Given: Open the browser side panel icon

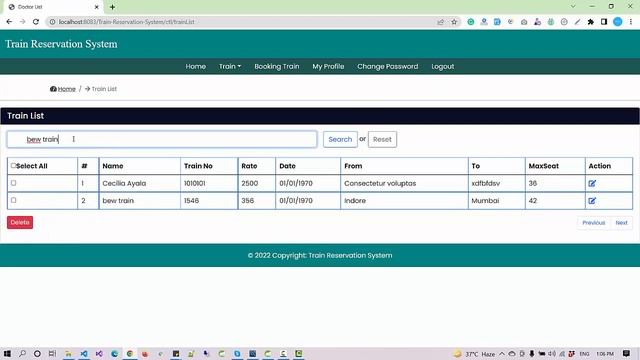Looking at the screenshot, I should pos(604,22).
